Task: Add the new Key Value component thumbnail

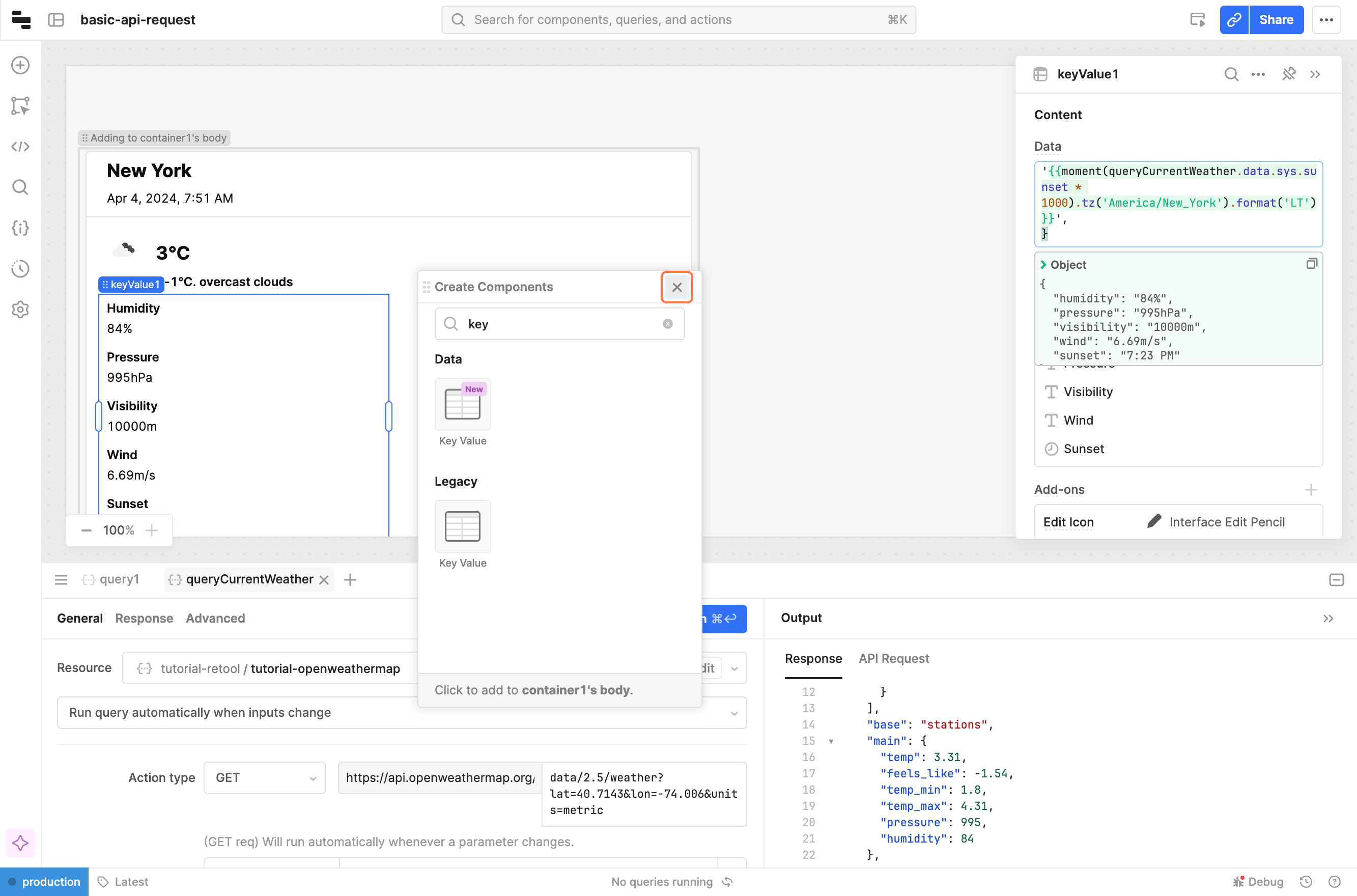Action: [x=462, y=405]
